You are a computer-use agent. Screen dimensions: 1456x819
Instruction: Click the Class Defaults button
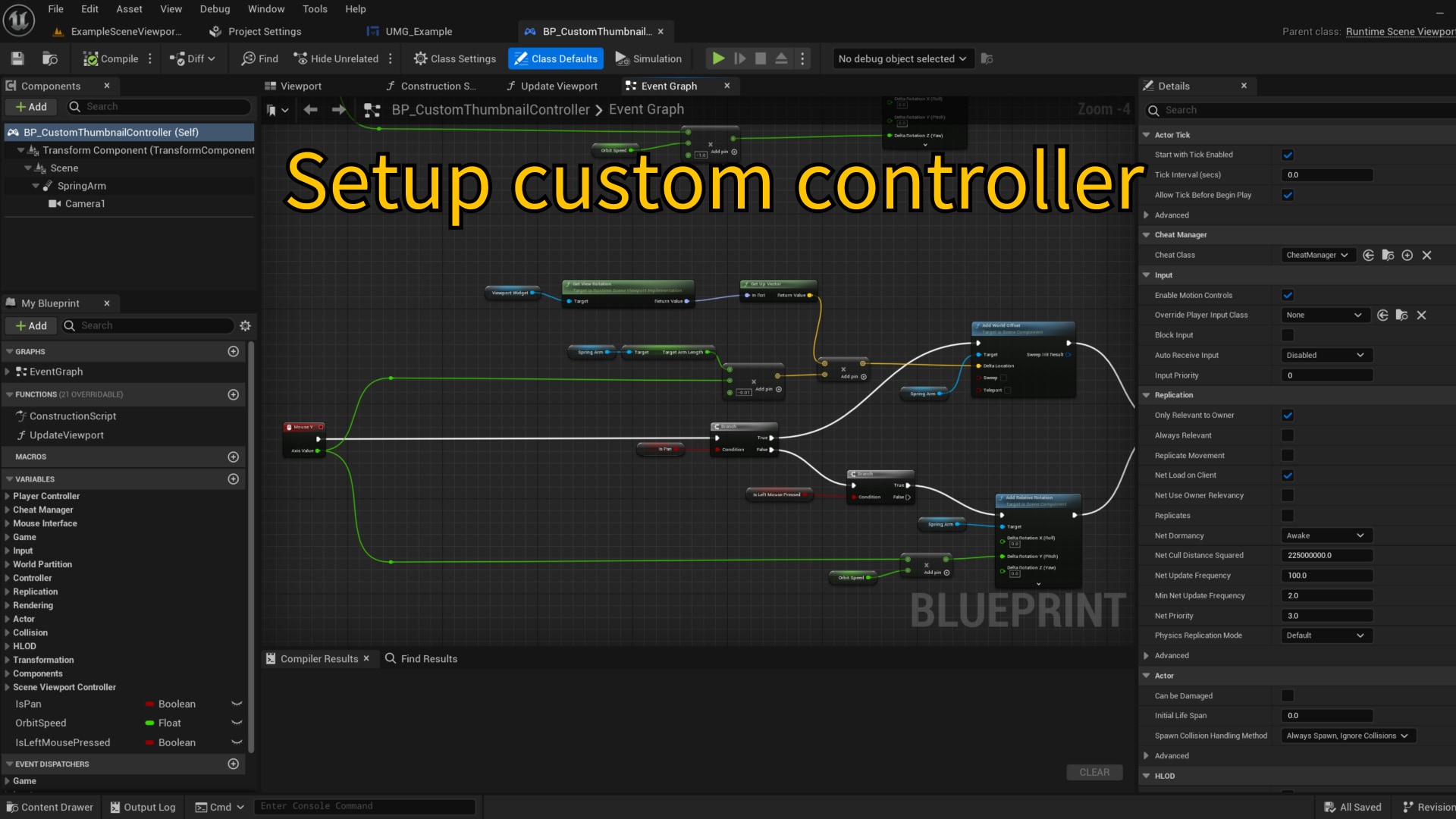(x=556, y=58)
